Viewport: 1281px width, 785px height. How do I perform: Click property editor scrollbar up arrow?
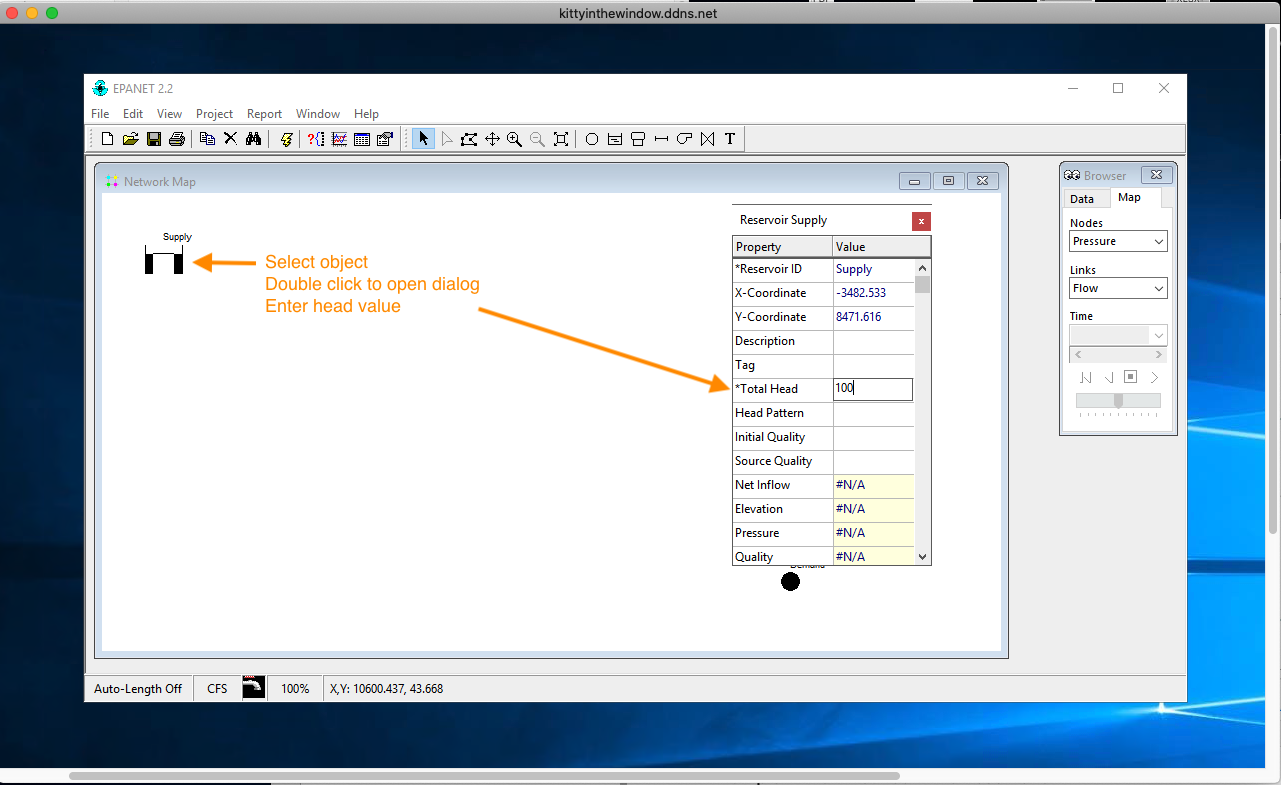pos(923,267)
